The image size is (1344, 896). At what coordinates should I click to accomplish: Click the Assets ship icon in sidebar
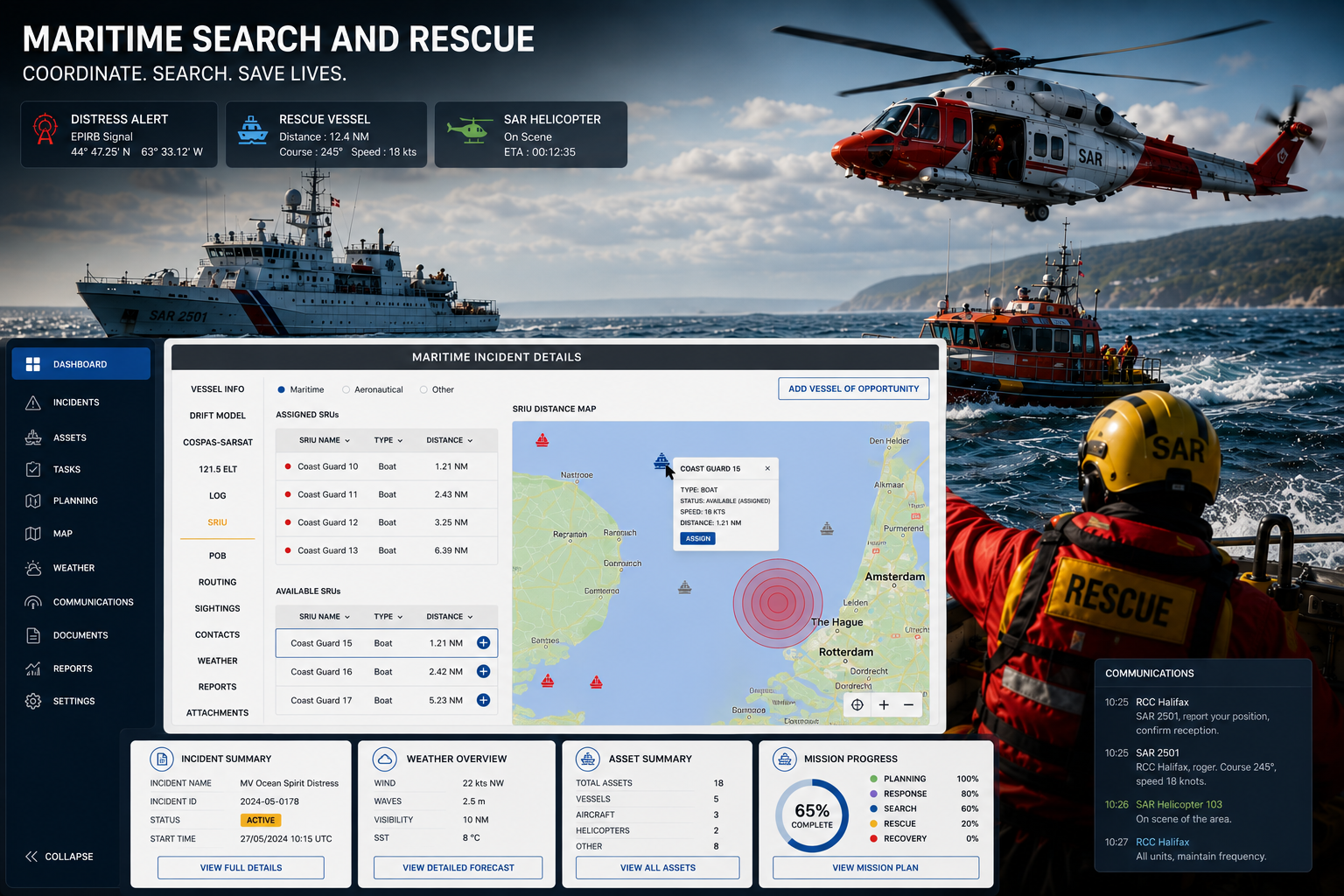coord(33,437)
